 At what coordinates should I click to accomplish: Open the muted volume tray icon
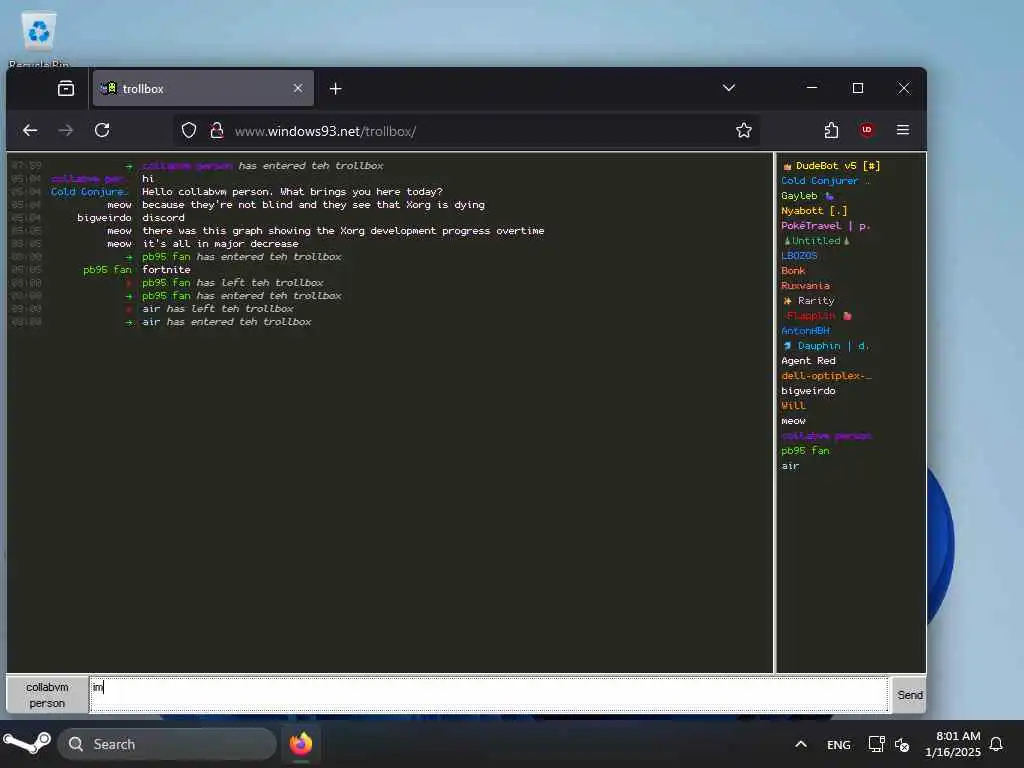902,744
